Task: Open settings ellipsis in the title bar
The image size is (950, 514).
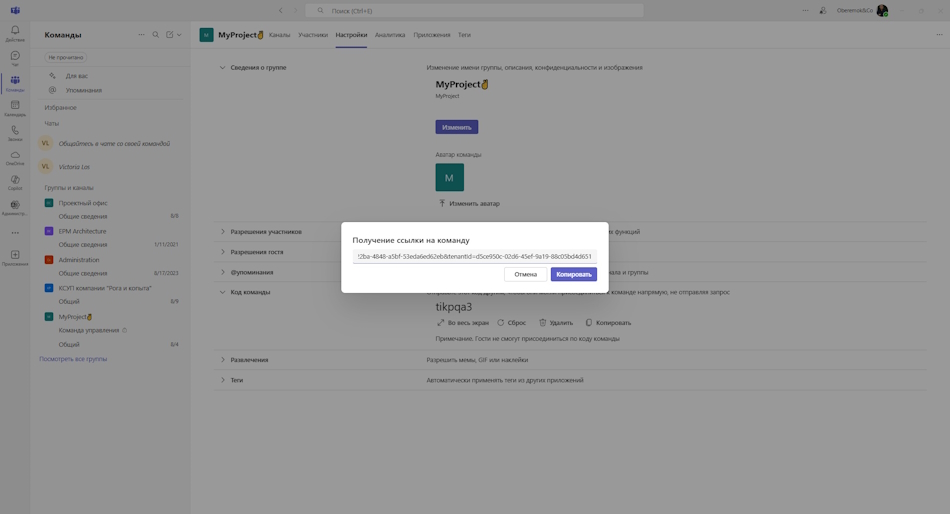Action: [805, 10]
